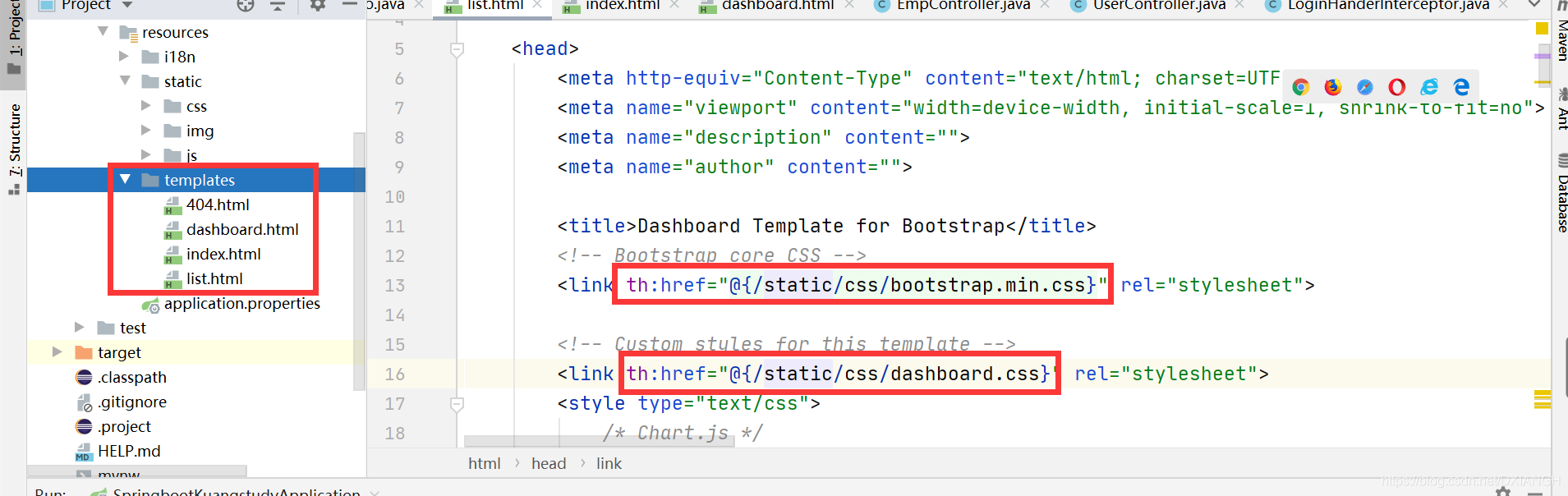1568x496 pixels.
Task: Expand the js folder
Action: click(x=146, y=154)
